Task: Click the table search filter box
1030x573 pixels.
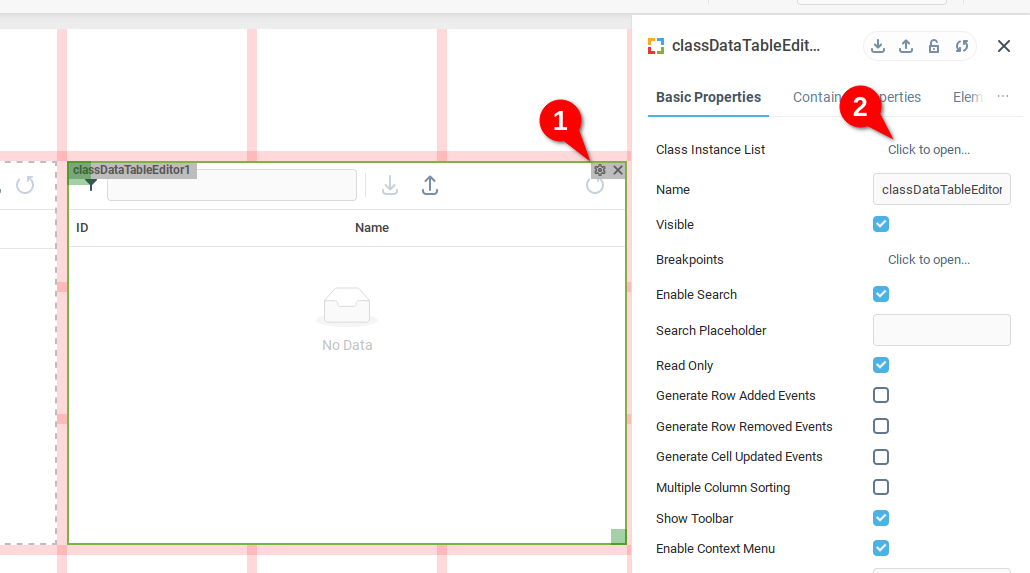Action: coord(232,185)
